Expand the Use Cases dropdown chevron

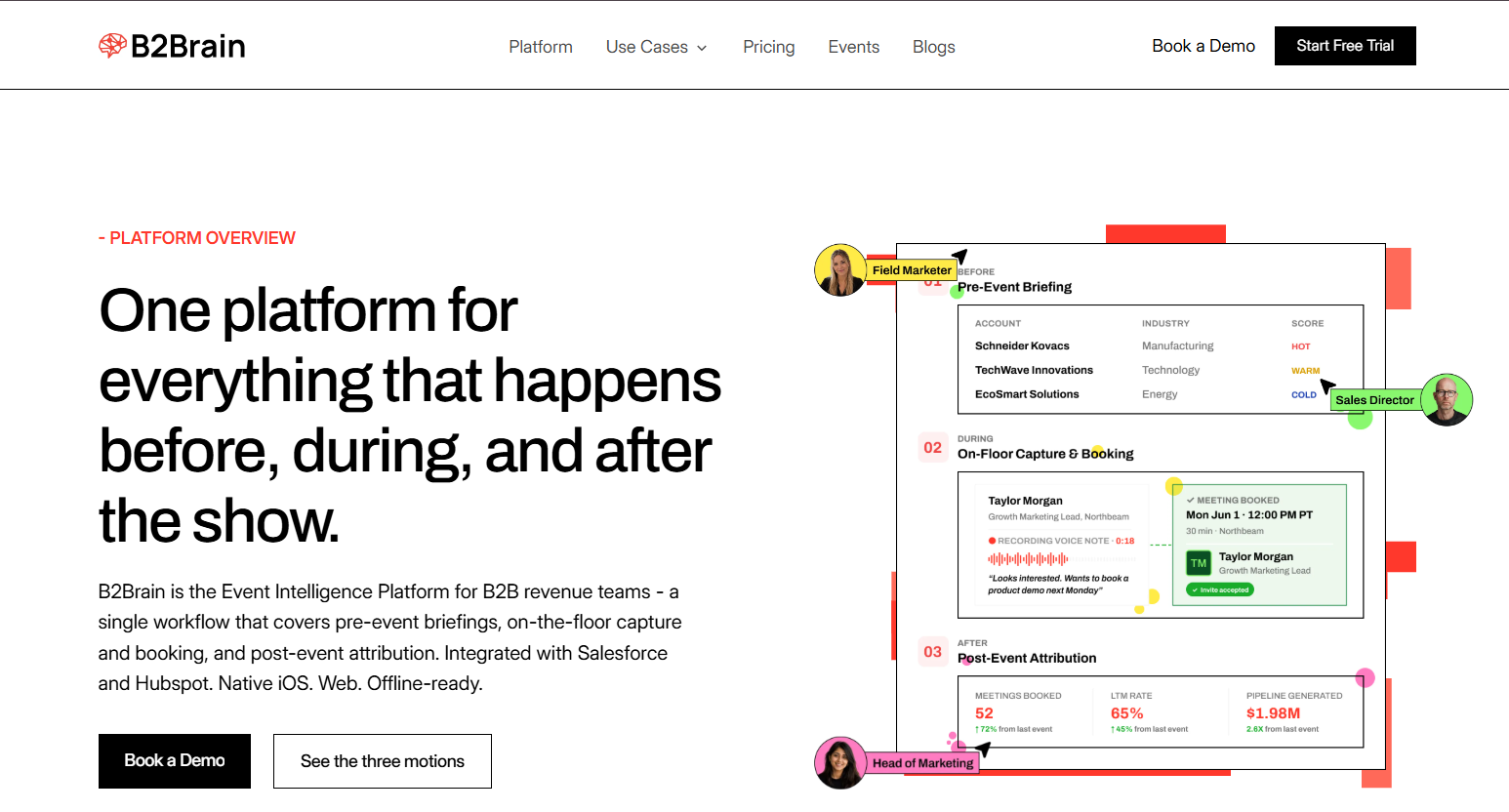click(702, 48)
